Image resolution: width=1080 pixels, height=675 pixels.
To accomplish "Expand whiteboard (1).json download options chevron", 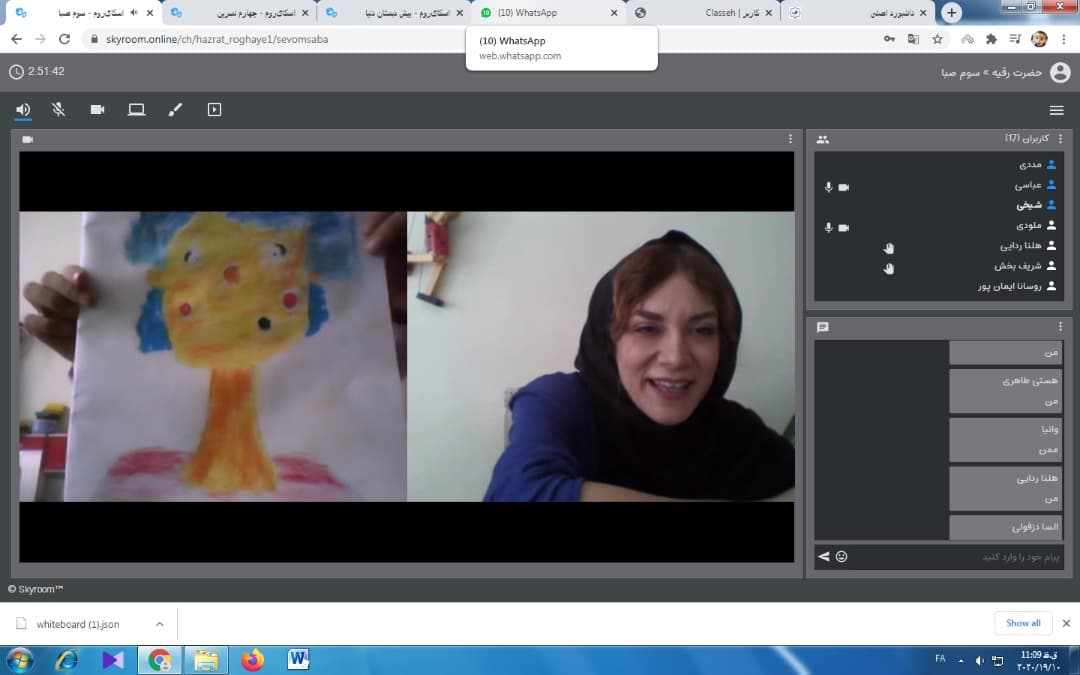I will [160, 624].
